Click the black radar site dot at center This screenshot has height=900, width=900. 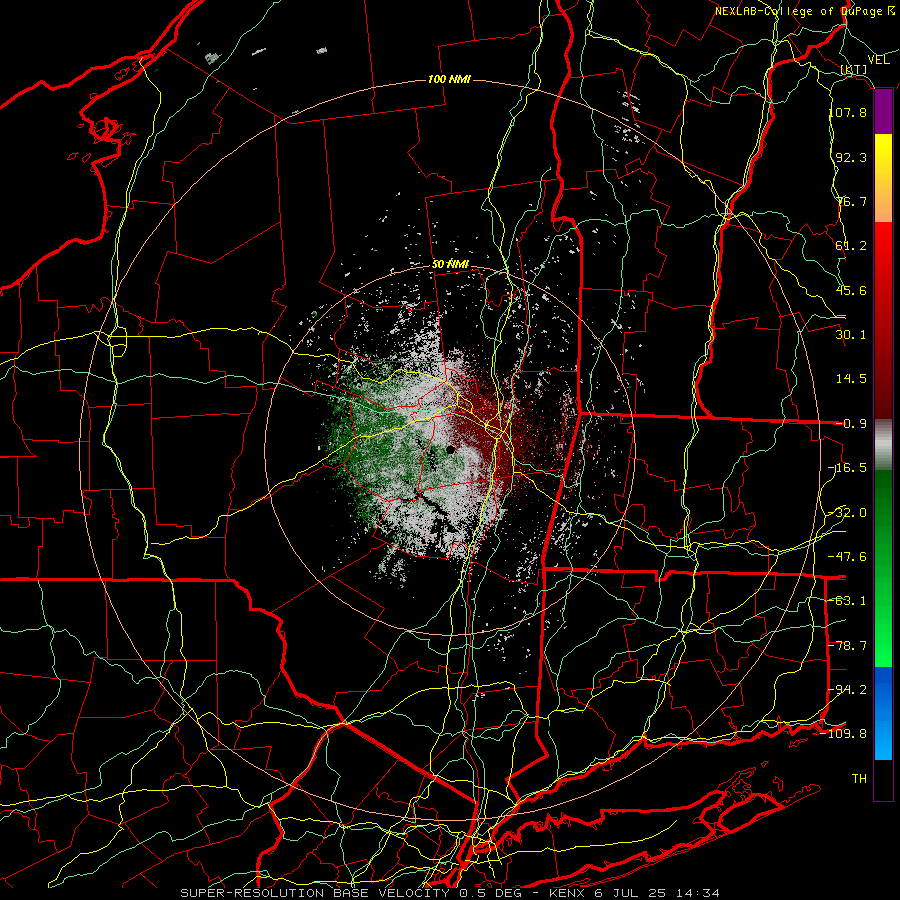(451, 450)
